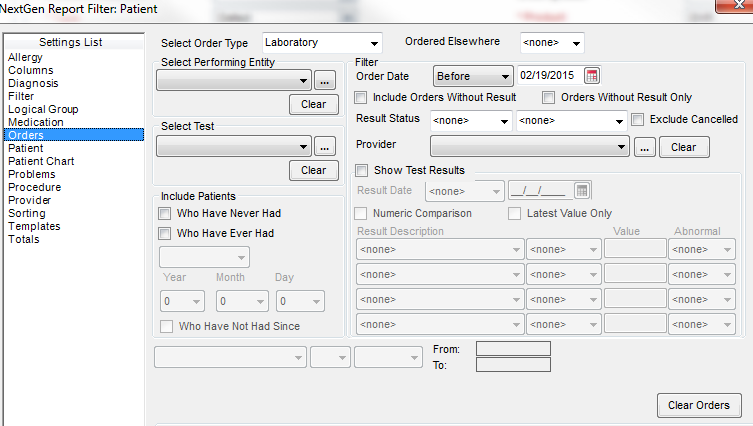
Task: Open the Month dropdown under Include Patients
Action: 242,301
